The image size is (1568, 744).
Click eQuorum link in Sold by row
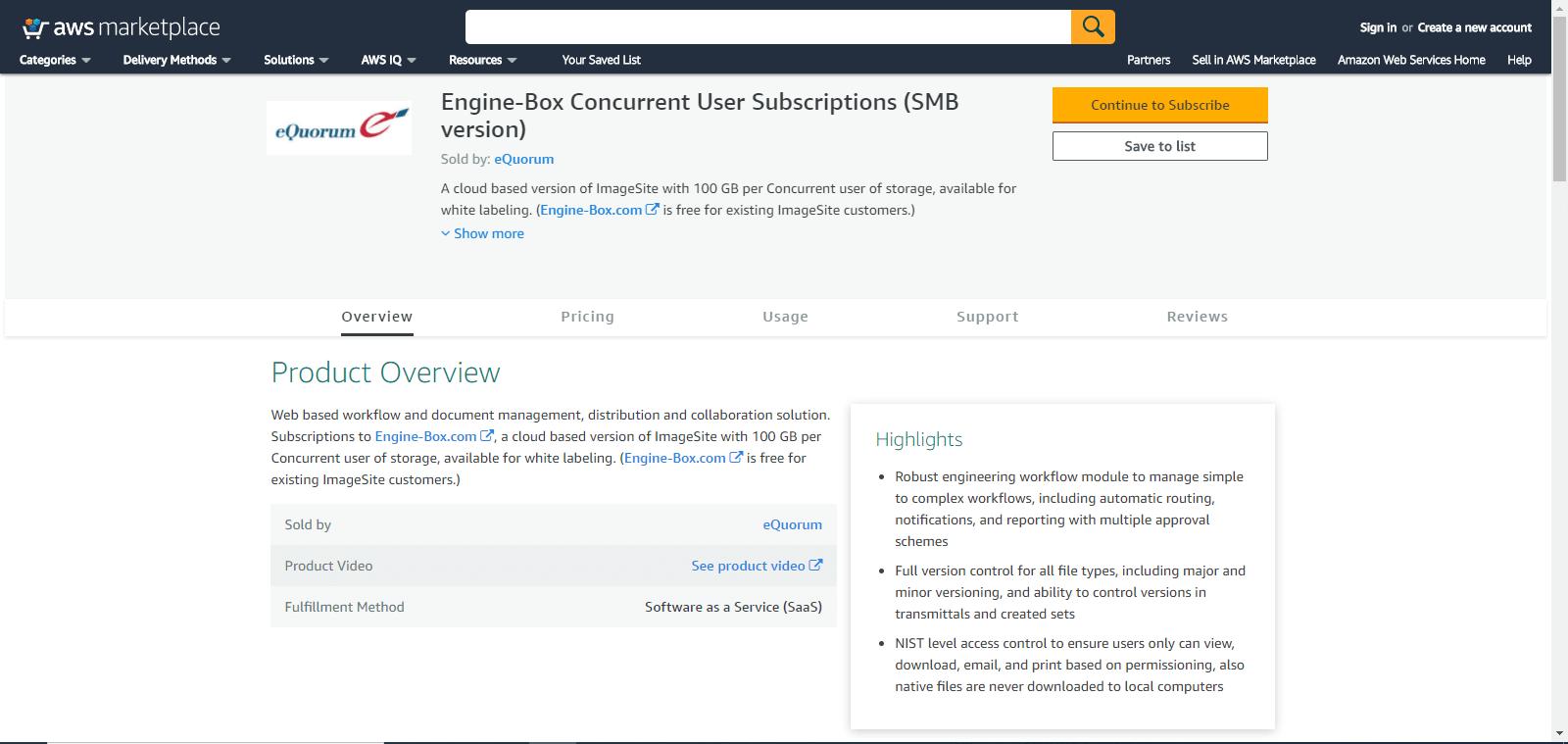tap(793, 524)
